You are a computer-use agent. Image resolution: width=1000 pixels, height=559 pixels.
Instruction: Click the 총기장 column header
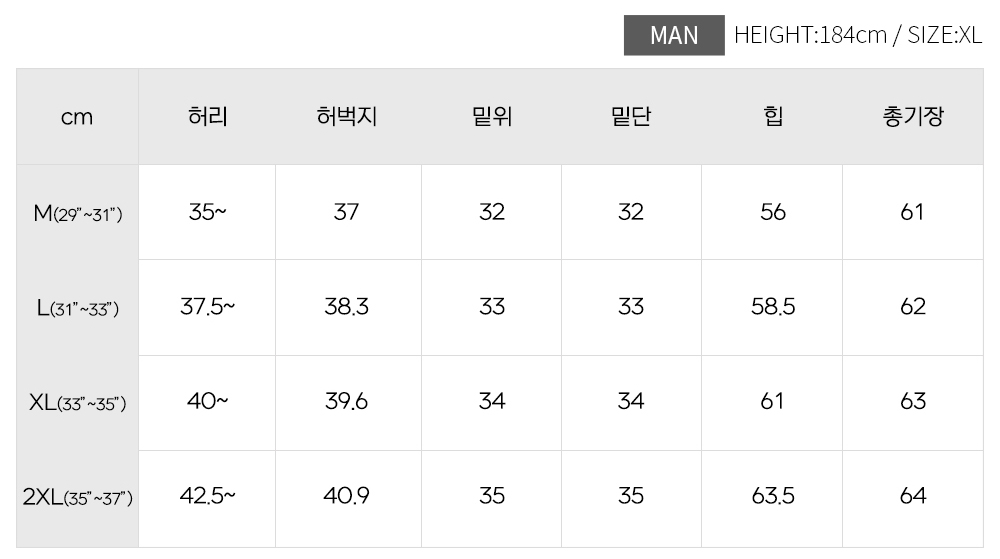point(913,117)
